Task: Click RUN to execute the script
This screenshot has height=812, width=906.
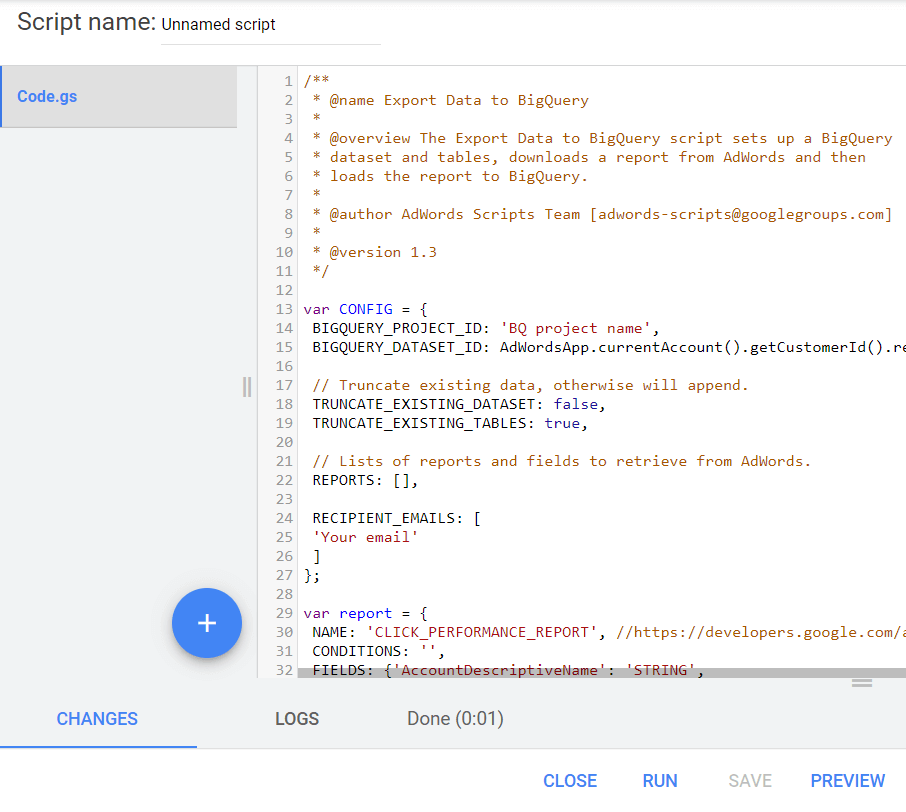Action: pos(660,781)
